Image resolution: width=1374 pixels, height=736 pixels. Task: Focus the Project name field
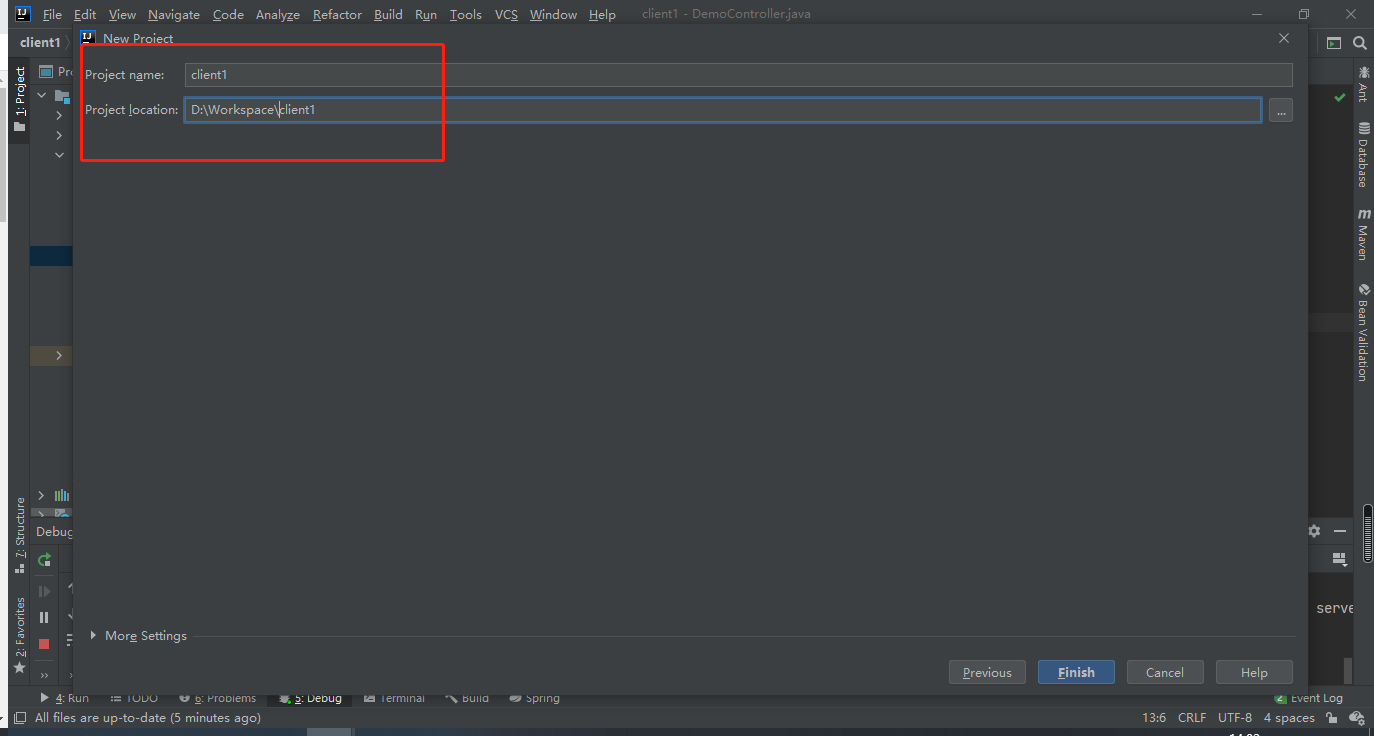[x=738, y=75]
